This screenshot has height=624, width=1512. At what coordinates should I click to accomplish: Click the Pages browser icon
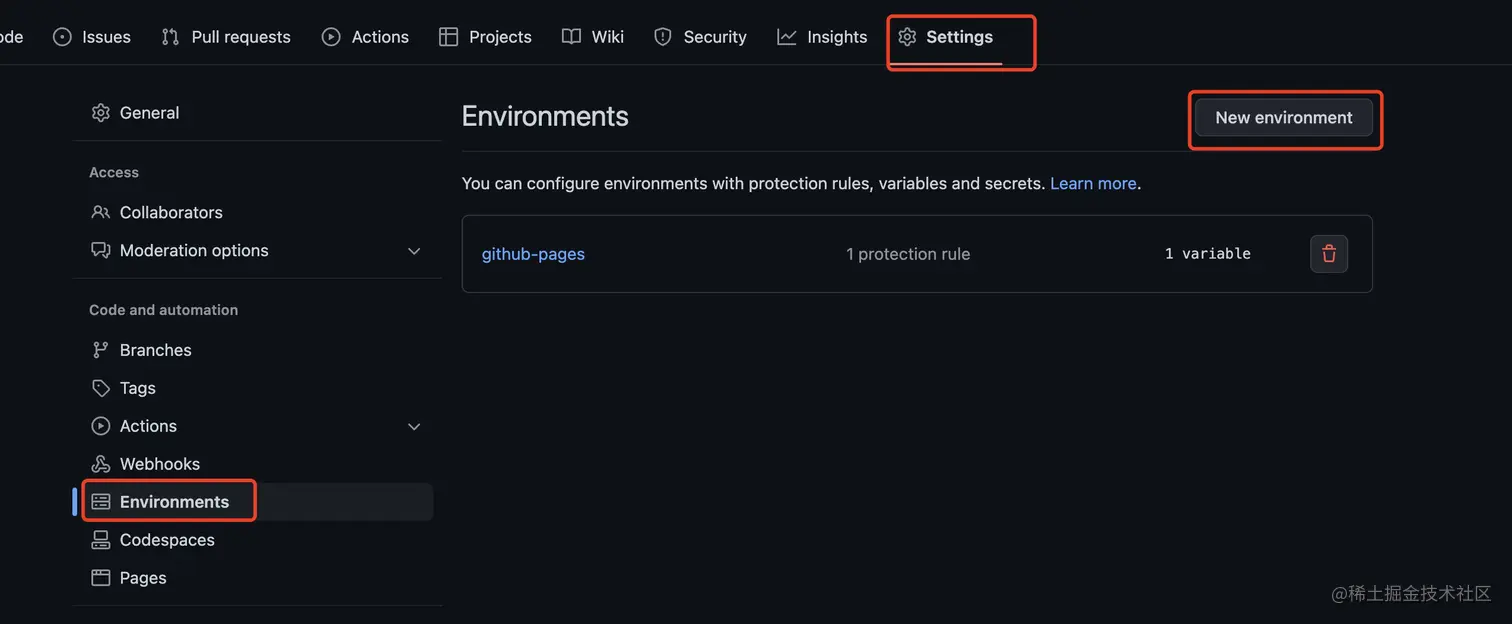click(x=100, y=578)
